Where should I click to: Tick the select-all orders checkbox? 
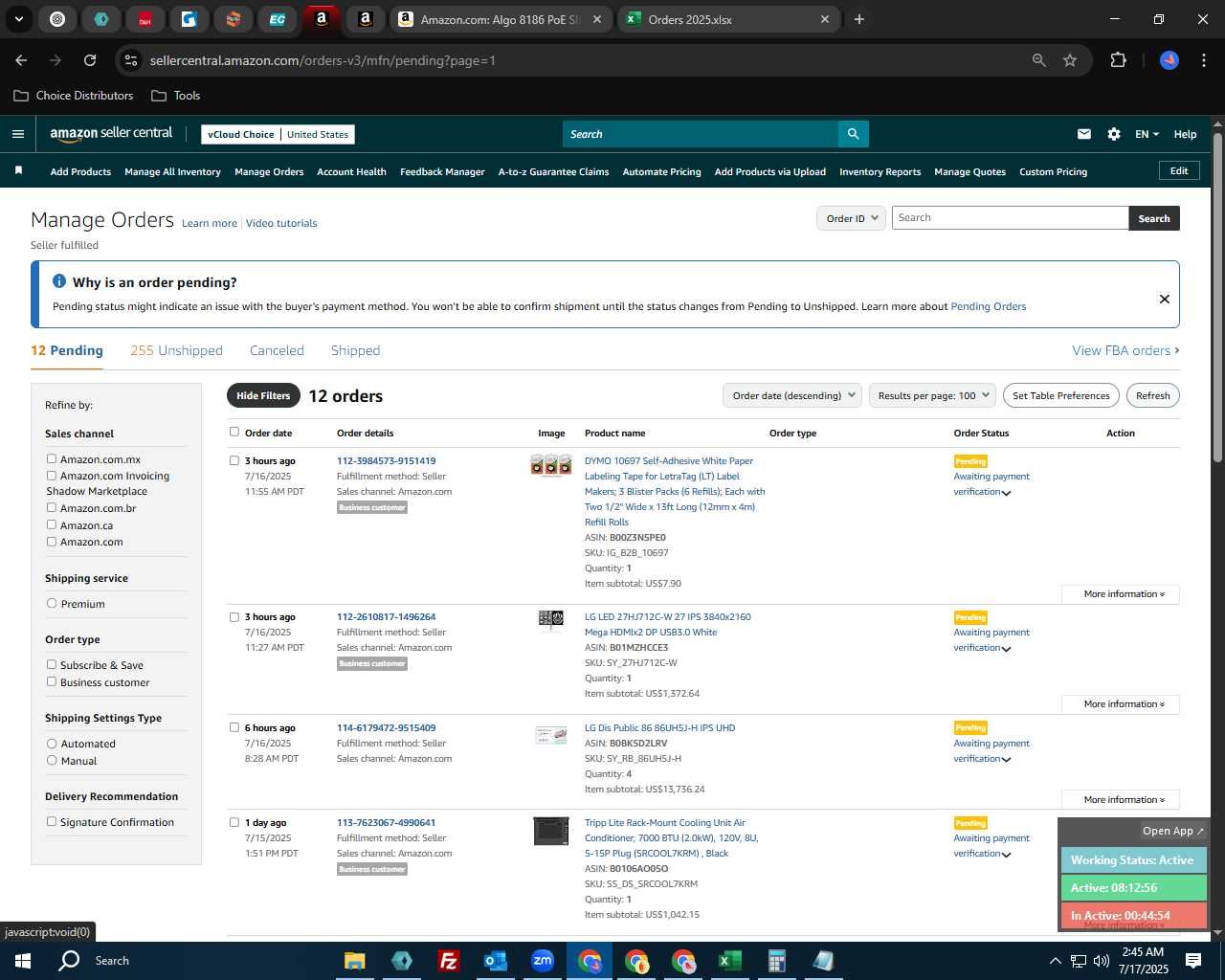[234, 432]
